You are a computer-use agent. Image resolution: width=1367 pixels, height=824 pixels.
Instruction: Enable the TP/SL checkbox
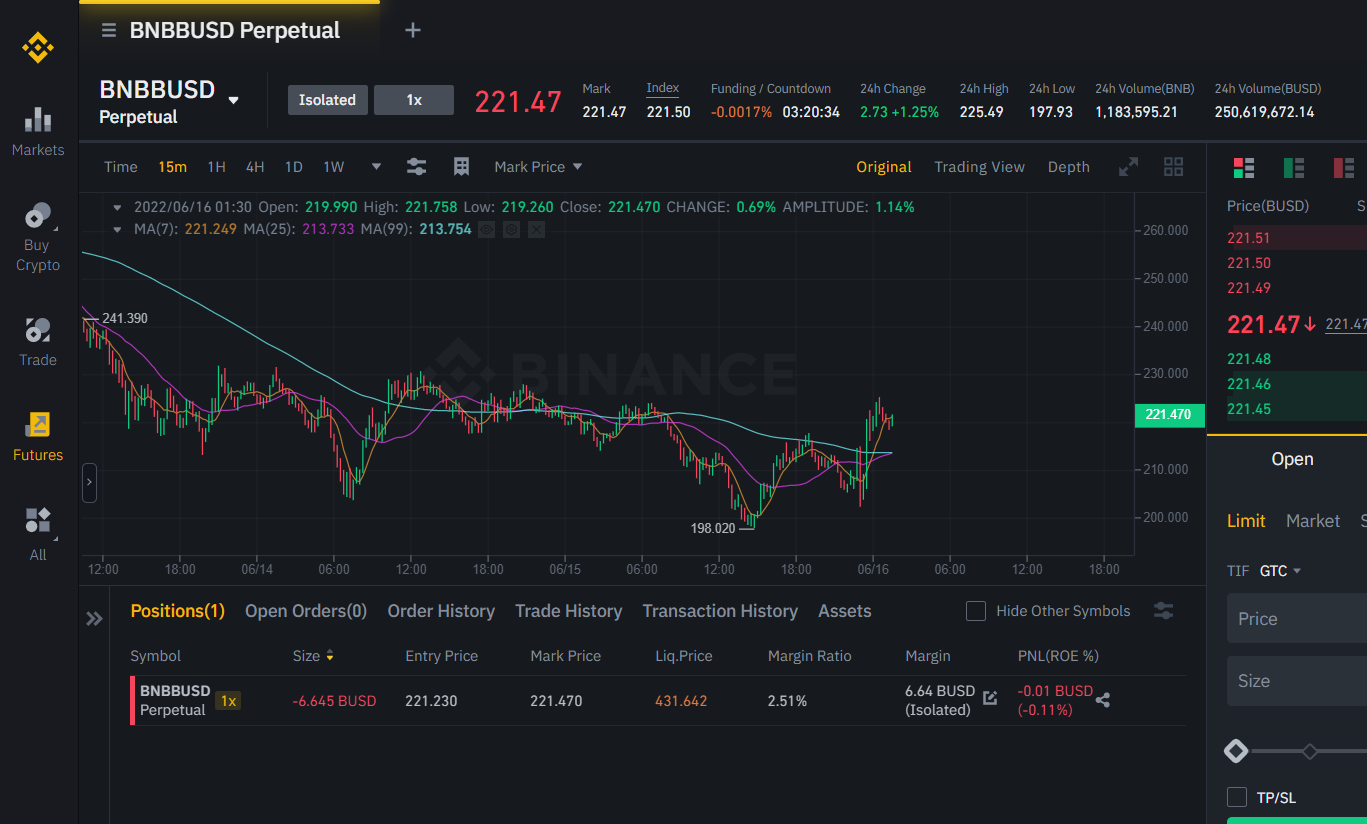click(x=1237, y=797)
